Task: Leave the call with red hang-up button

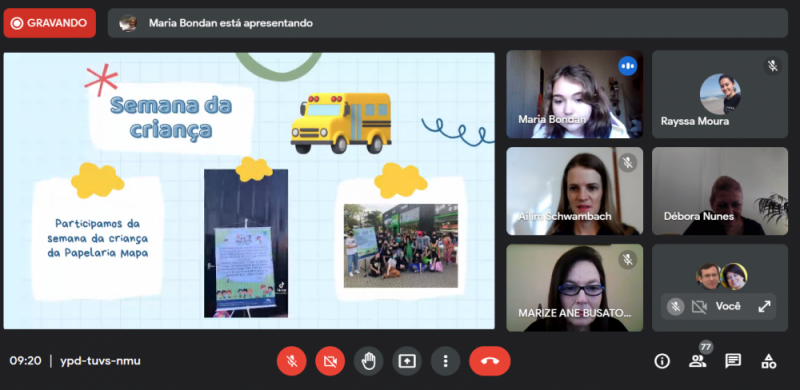Action: point(490,361)
